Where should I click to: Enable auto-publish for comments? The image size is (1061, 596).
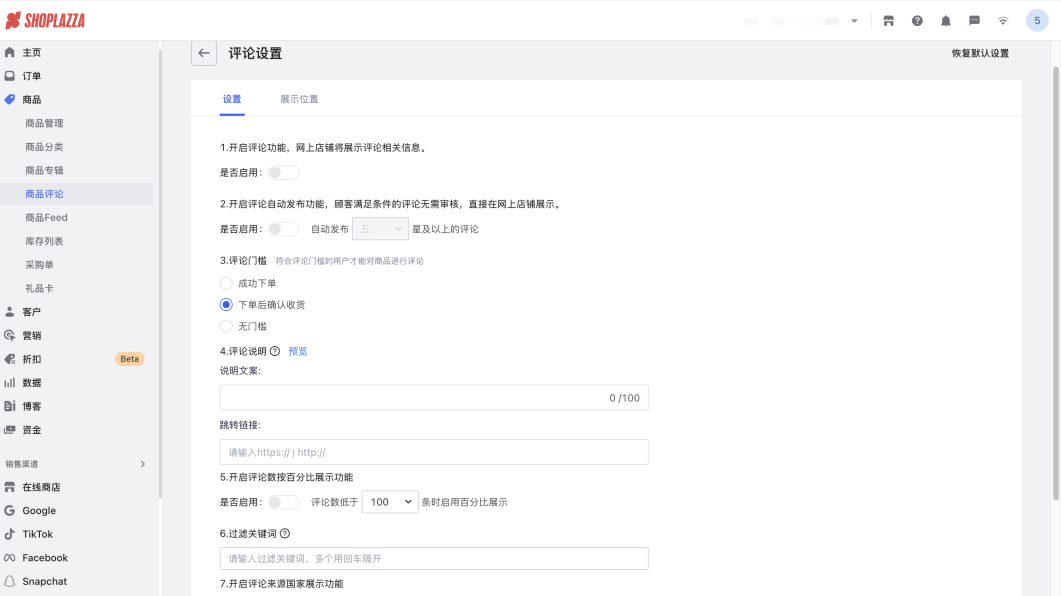point(282,228)
